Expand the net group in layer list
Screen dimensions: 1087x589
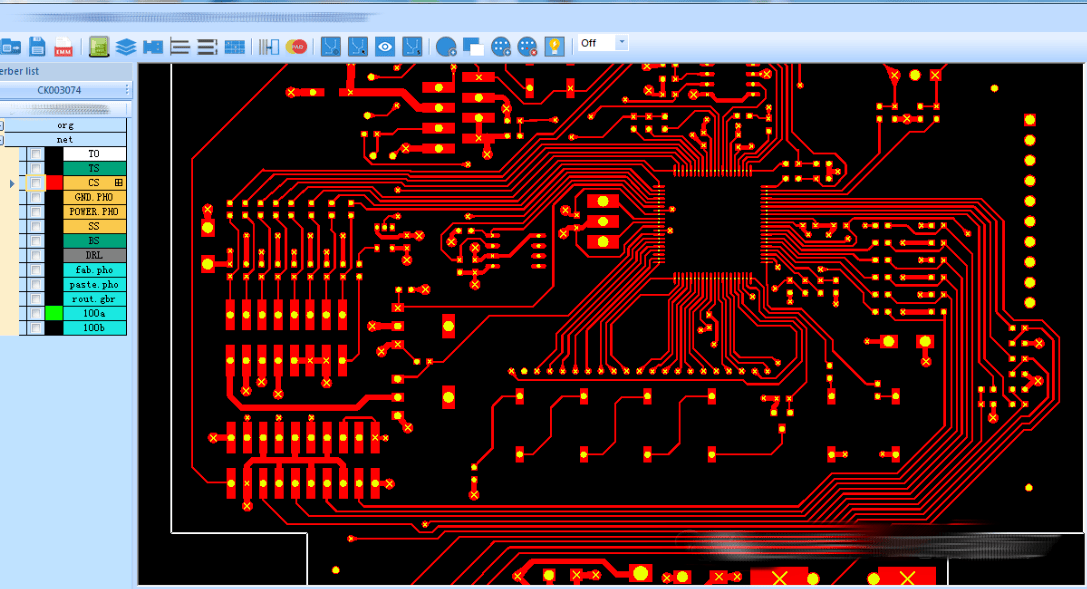point(2,140)
